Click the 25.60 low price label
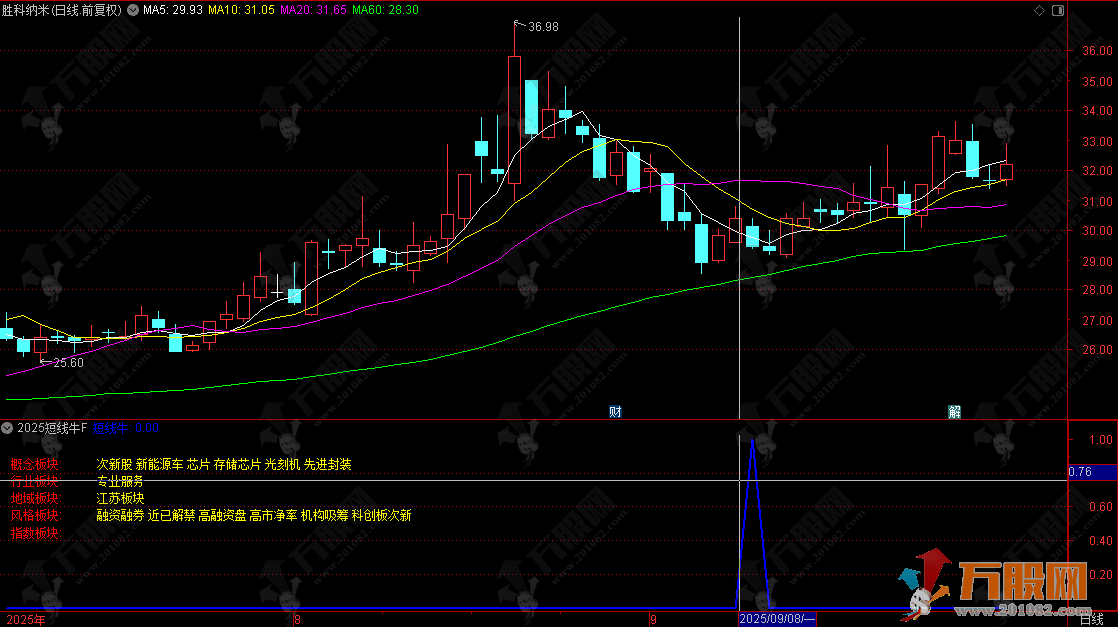1118x627 pixels. click(x=68, y=363)
